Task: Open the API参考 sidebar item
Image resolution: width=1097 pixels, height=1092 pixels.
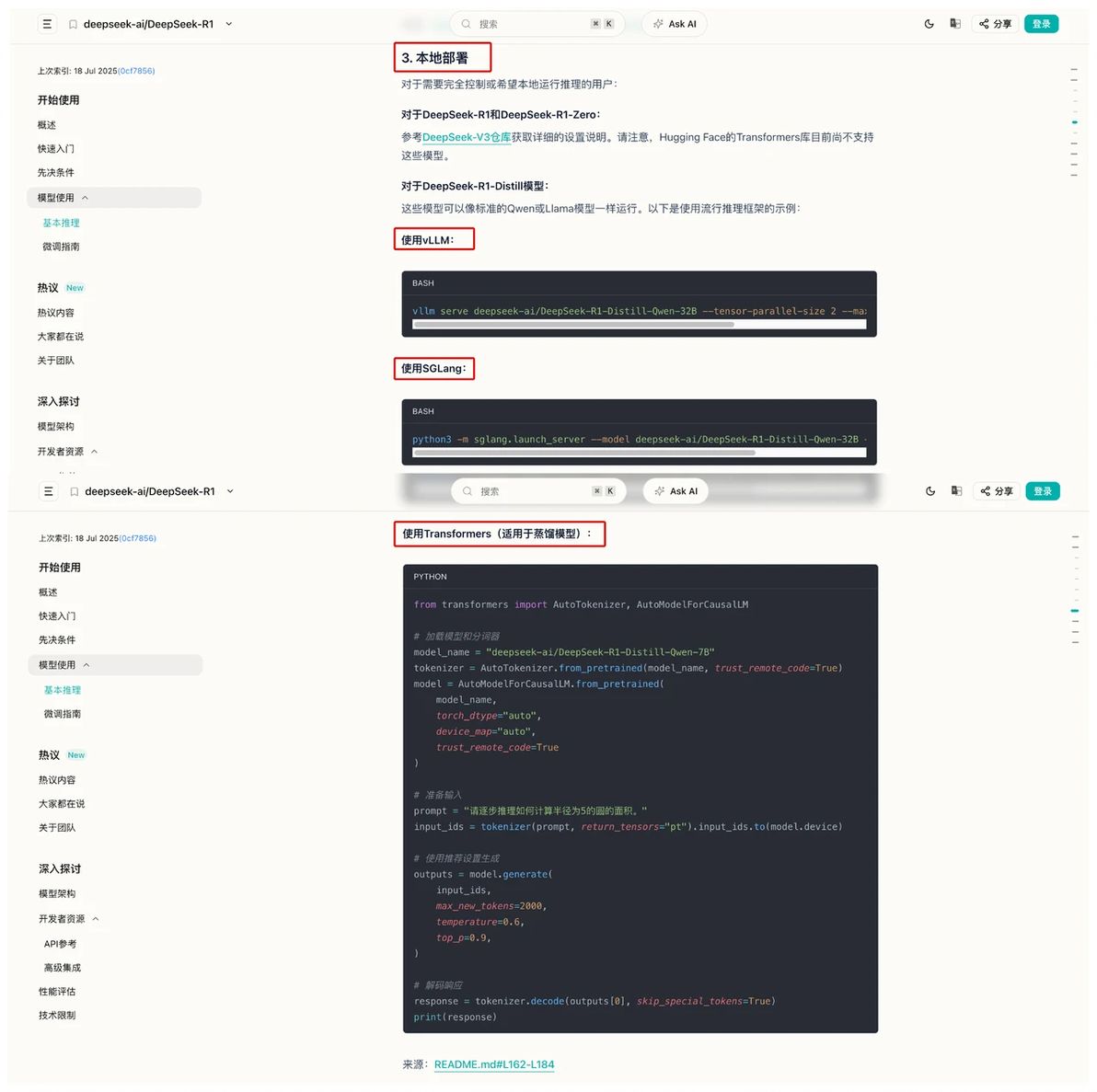Action: tap(61, 944)
